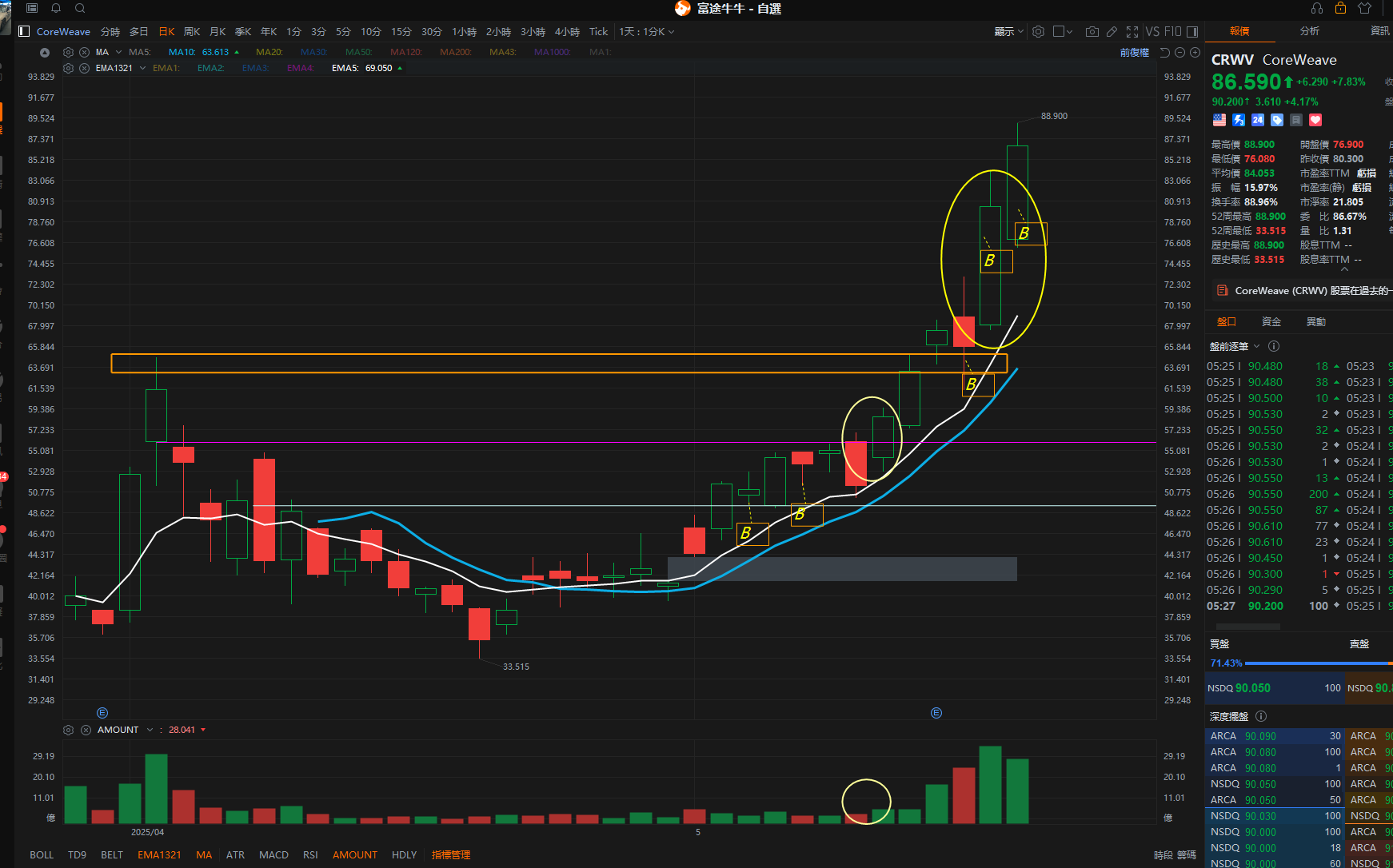Select the 1小時 timeframe
1393x868 pixels.
point(464,32)
